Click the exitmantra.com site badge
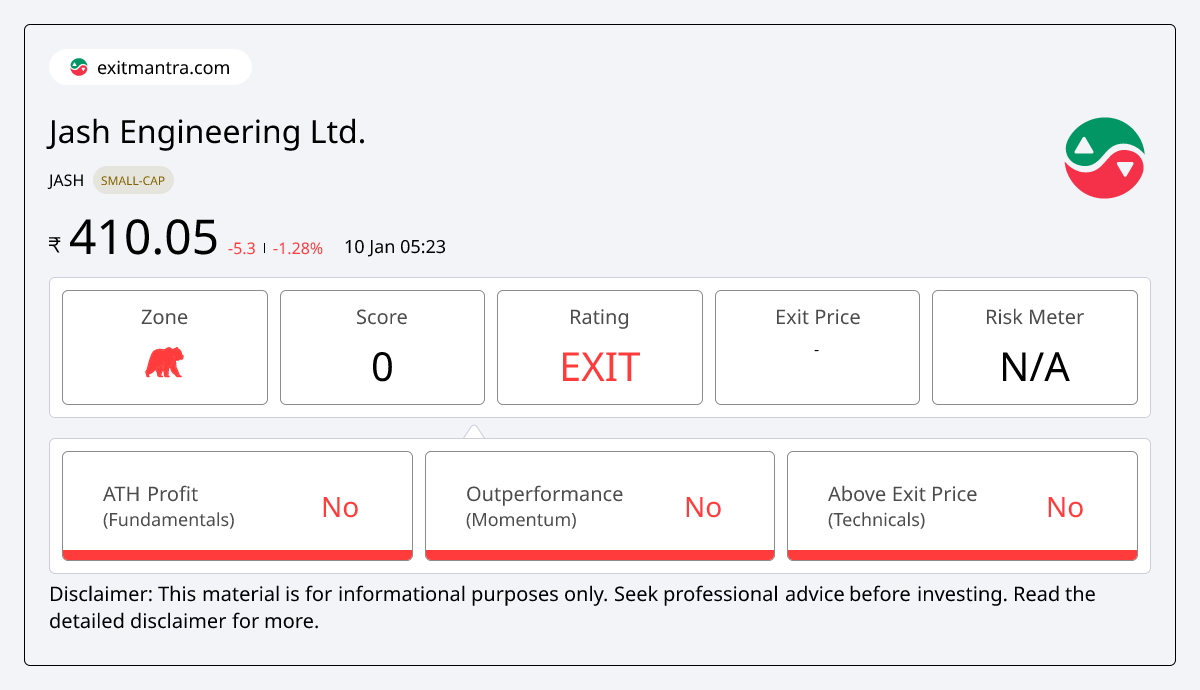1200x690 pixels. click(150, 68)
